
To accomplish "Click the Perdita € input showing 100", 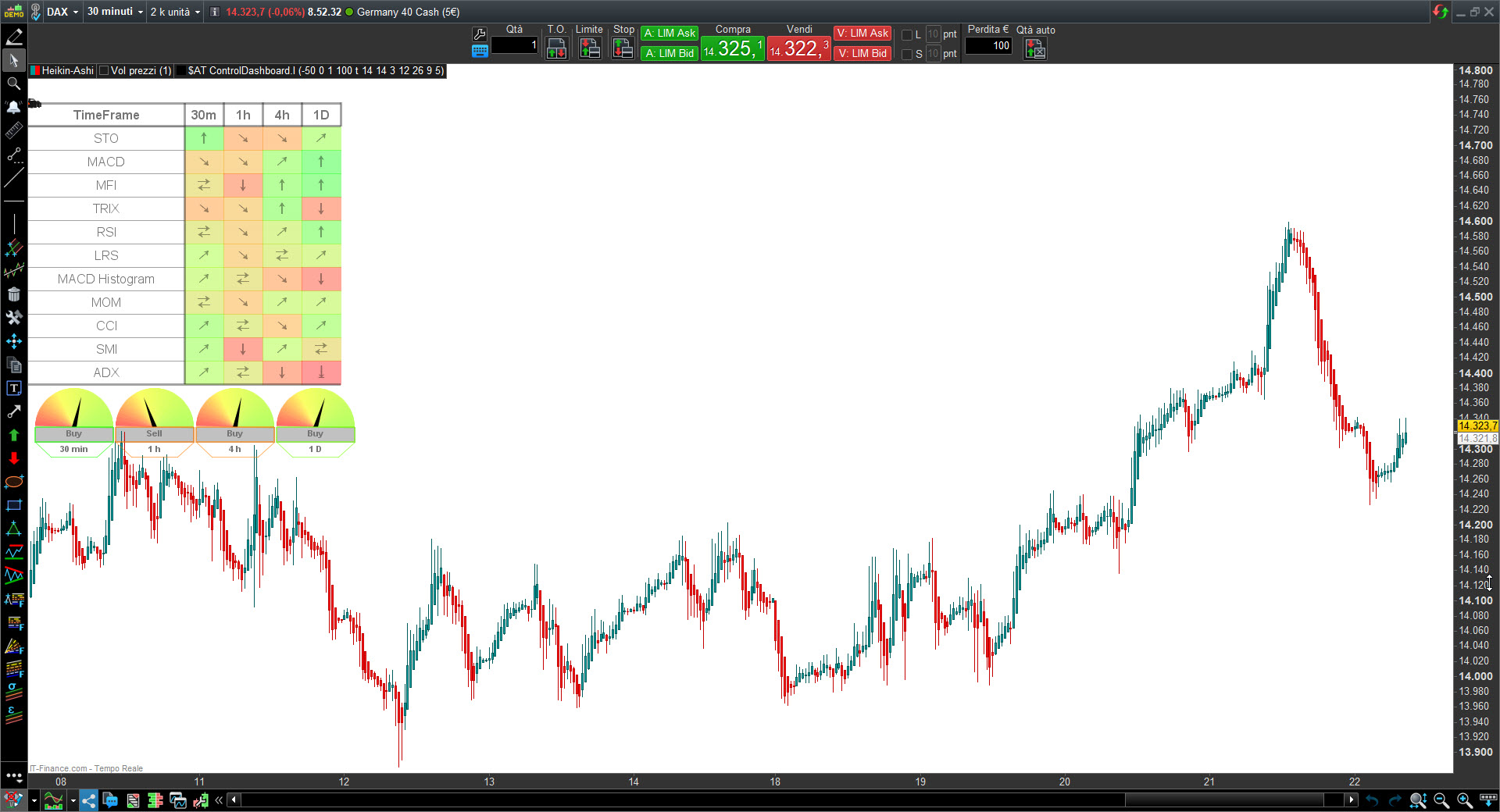I will point(988,45).
